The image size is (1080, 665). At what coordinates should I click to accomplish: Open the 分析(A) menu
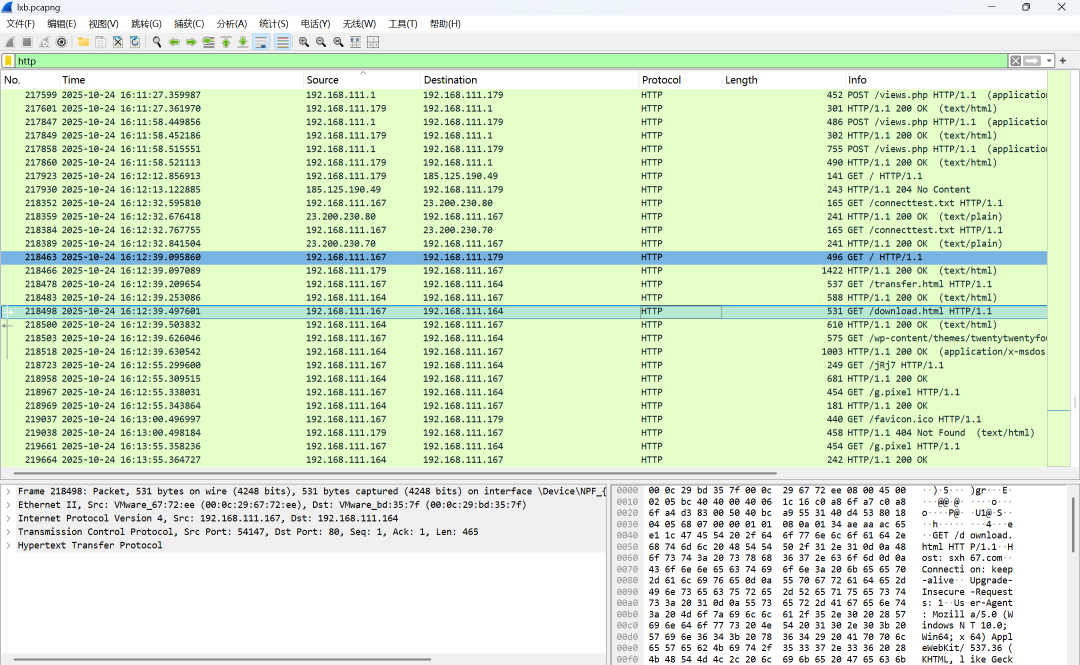tap(231, 23)
